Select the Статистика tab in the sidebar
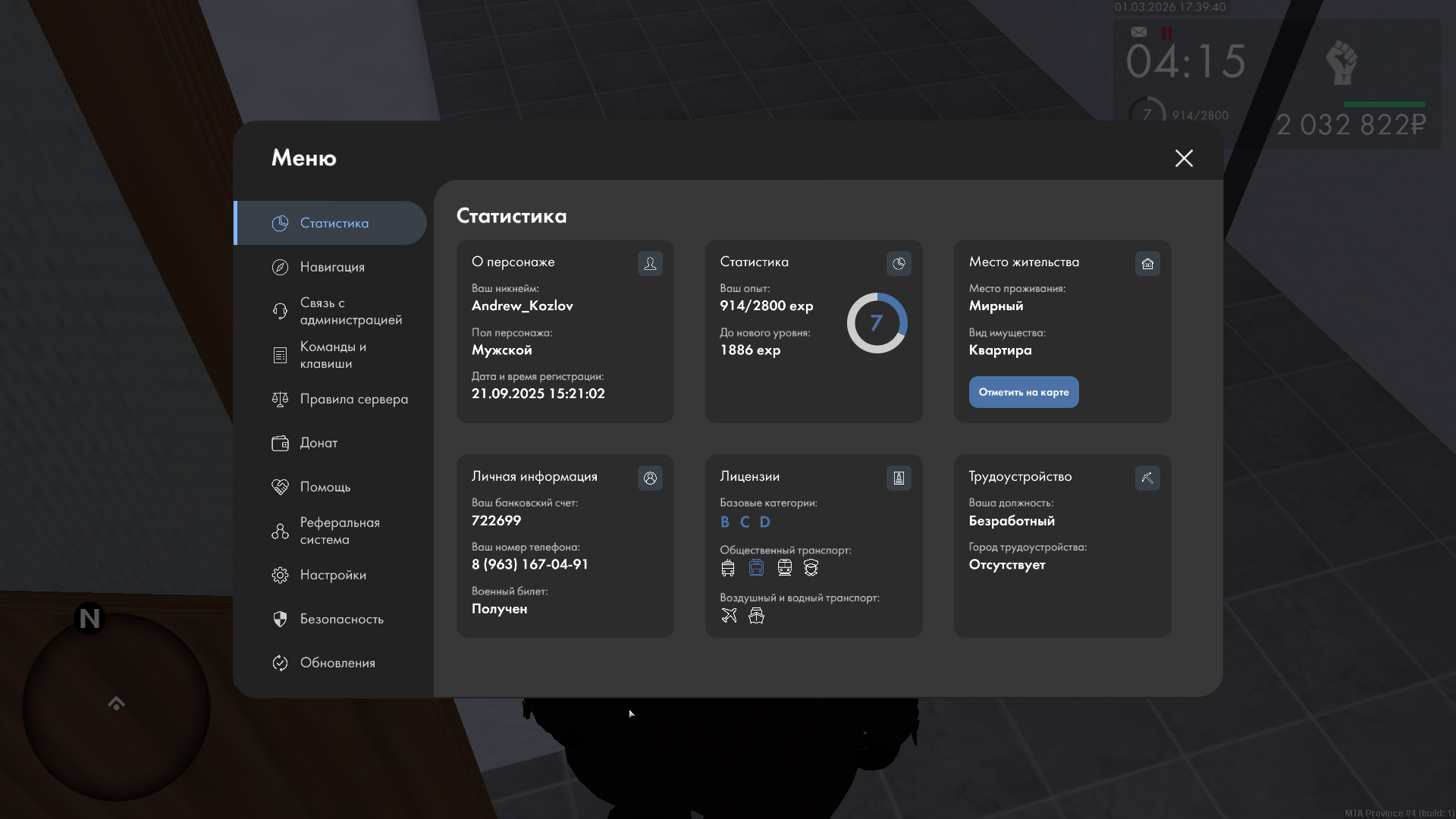 334,223
